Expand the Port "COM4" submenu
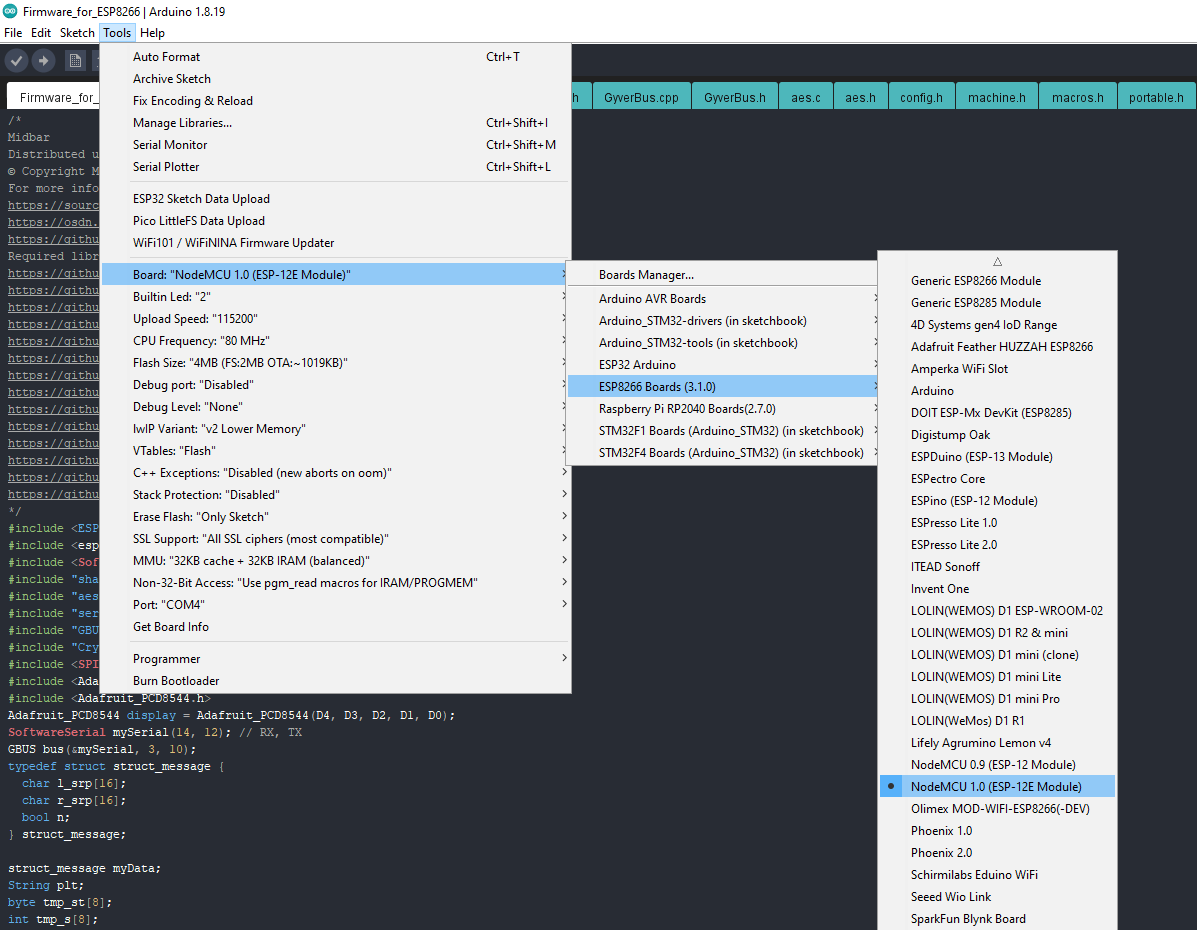The height and width of the screenshot is (930, 1197). [336, 605]
